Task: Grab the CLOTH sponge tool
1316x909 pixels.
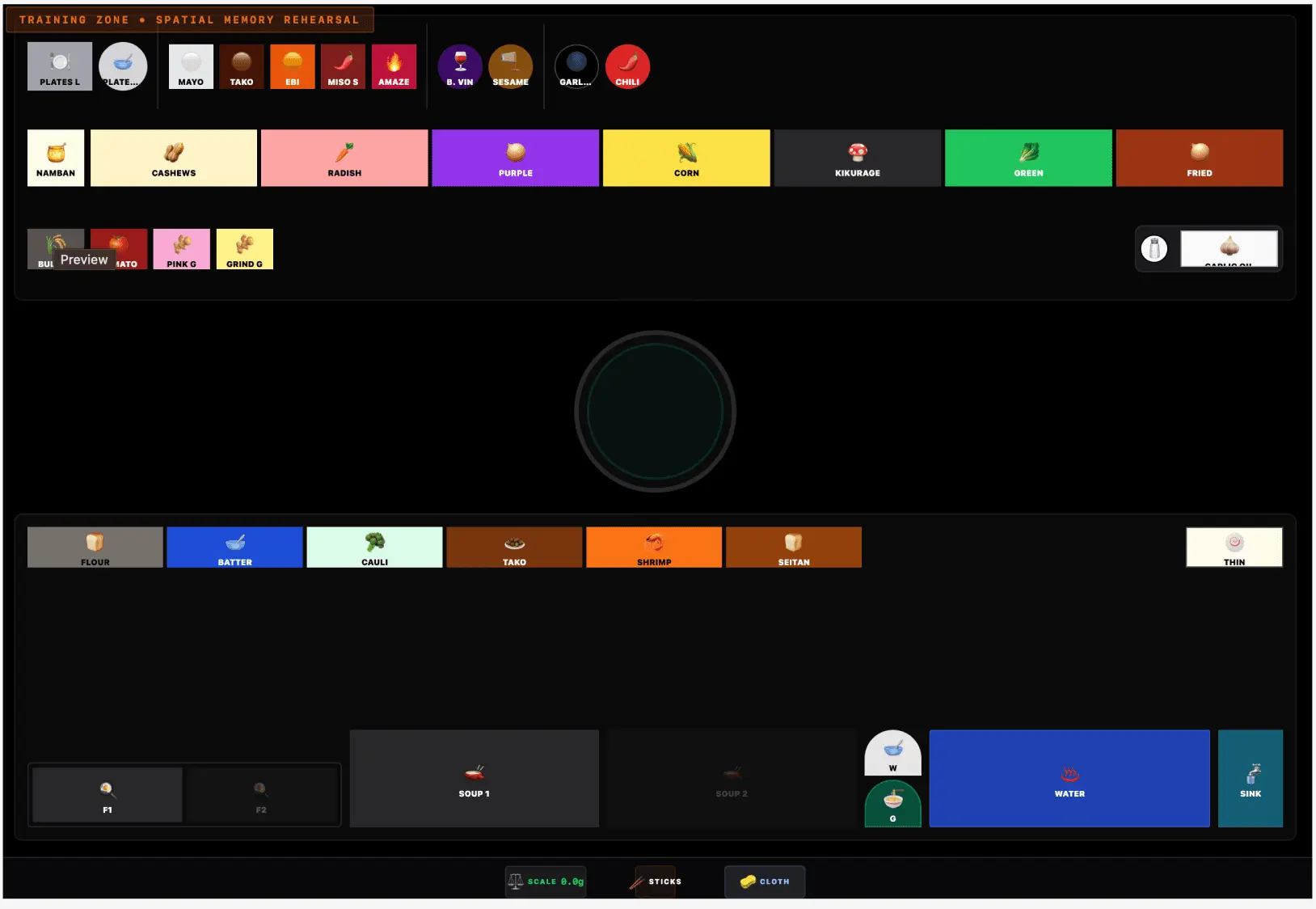Action: click(x=765, y=882)
